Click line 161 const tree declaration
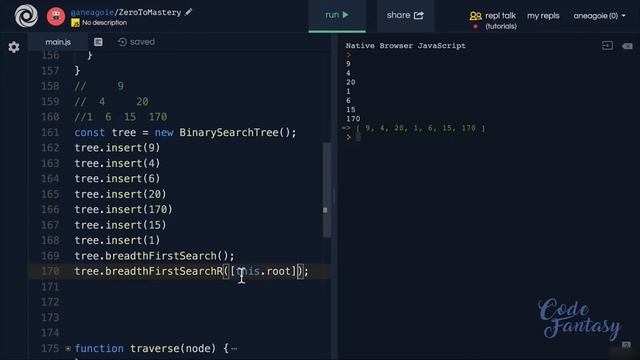The image size is (640, 360). click(185, 133)
